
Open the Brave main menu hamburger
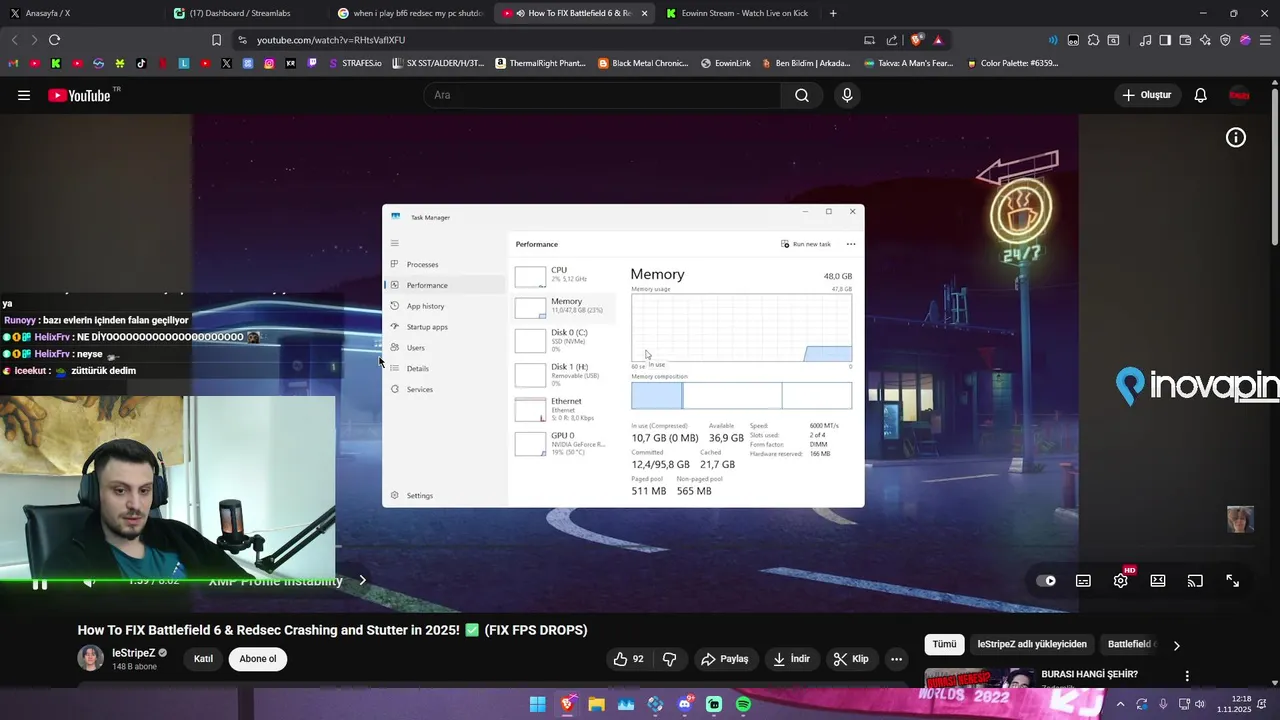coord(1266,40)
